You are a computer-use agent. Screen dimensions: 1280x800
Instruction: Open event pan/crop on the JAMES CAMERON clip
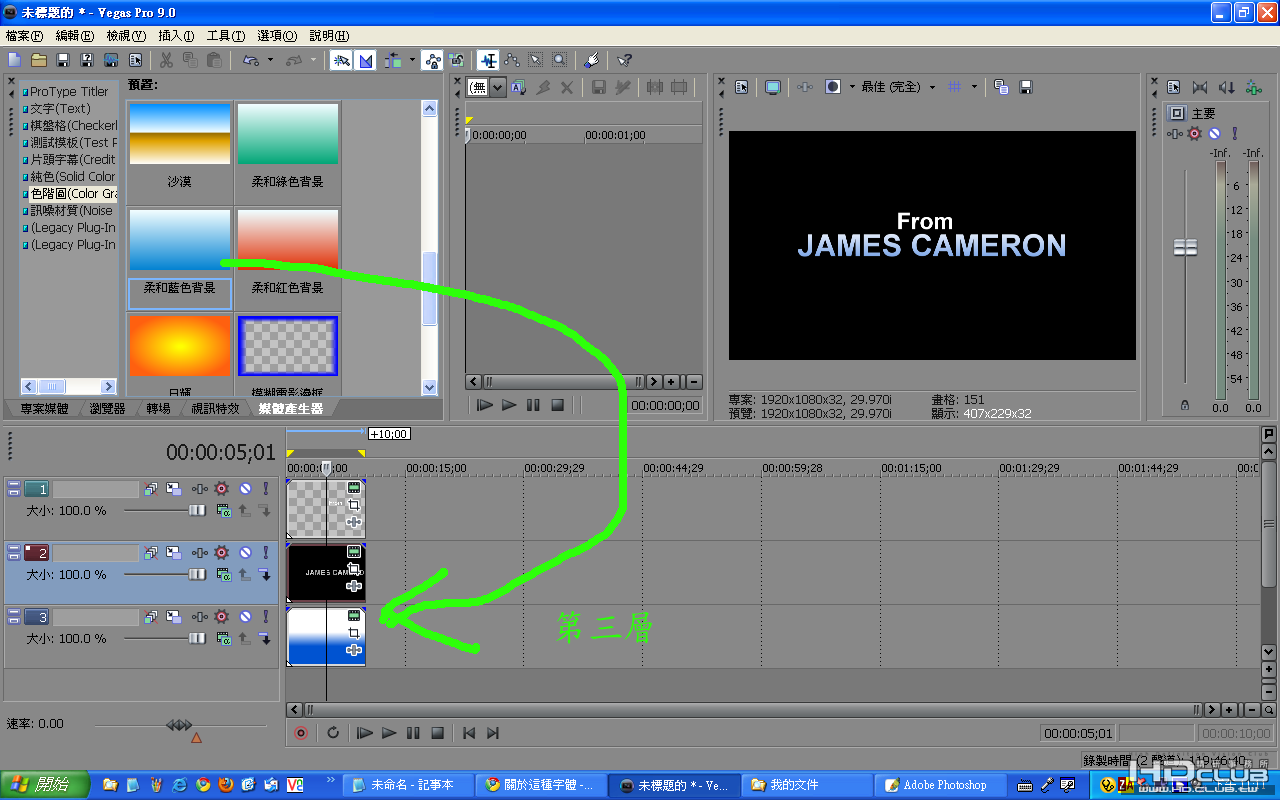[354, 568]
